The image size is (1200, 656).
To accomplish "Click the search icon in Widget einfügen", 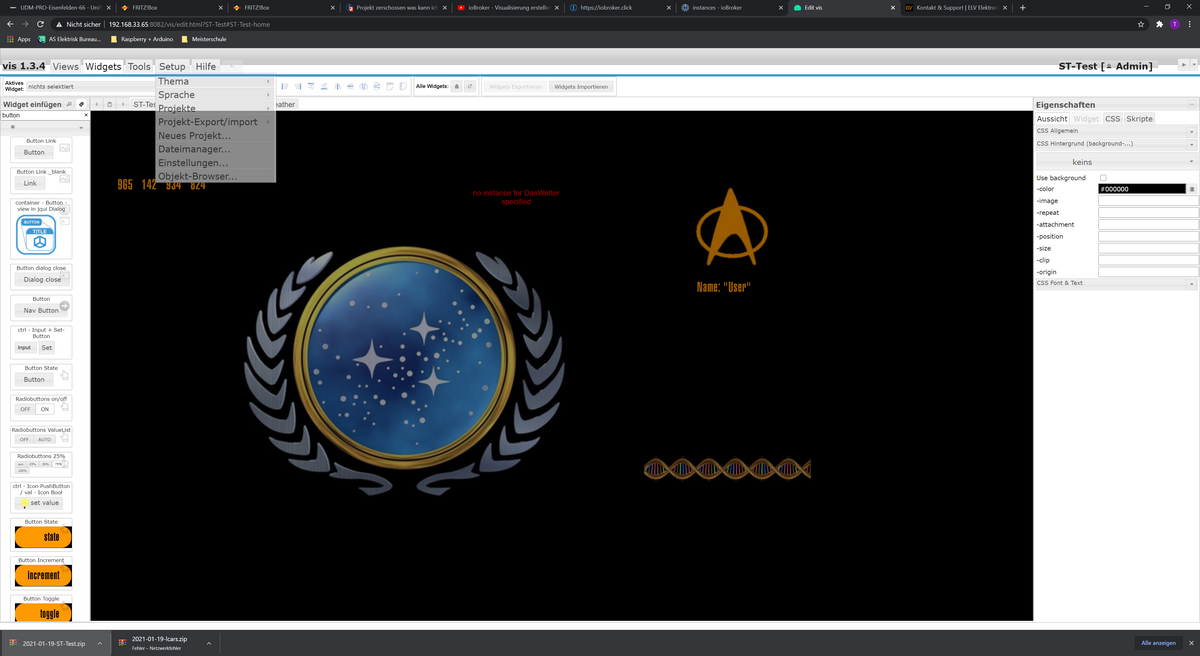I will pyautogui.click(x=68, y=104).
